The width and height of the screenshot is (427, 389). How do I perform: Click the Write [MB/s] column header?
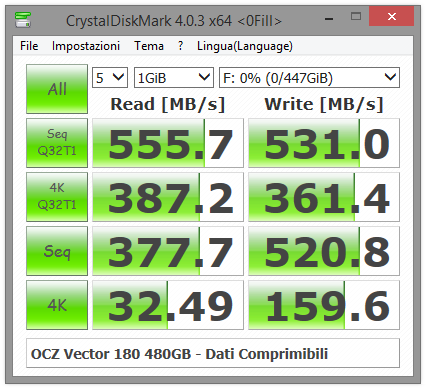(x=324, y=104)
